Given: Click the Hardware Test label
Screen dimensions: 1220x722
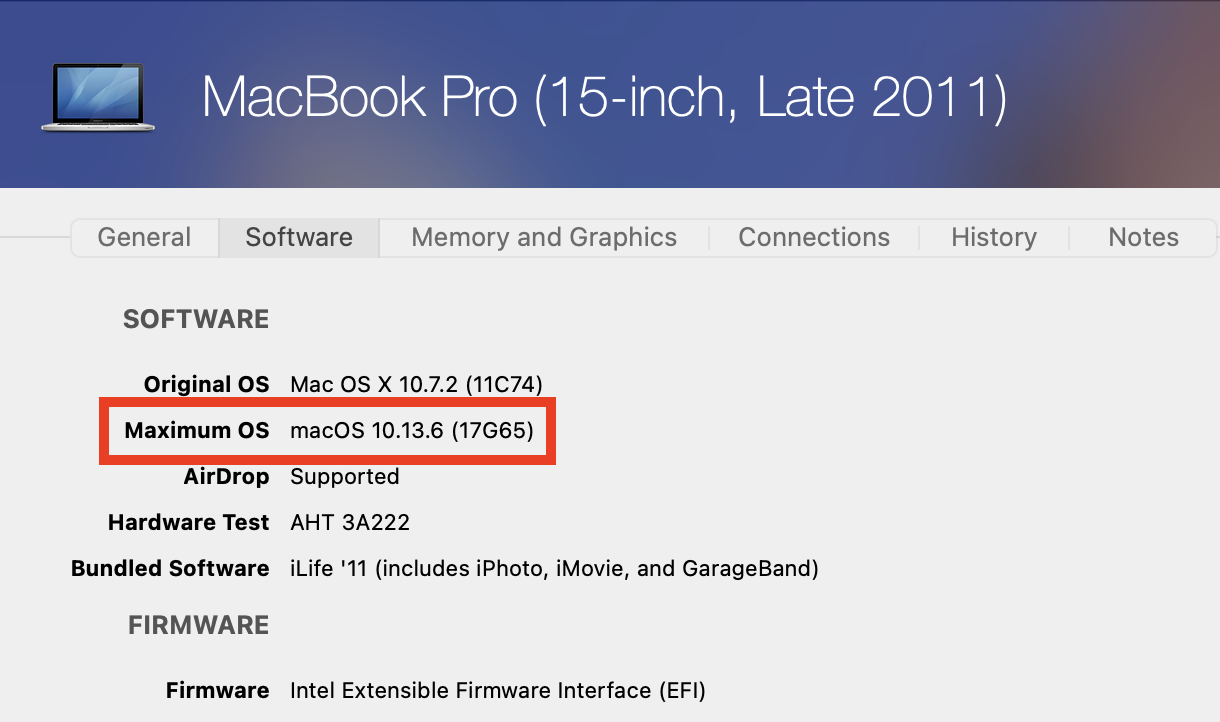Looking at the screenshot, I should point(188,523).
